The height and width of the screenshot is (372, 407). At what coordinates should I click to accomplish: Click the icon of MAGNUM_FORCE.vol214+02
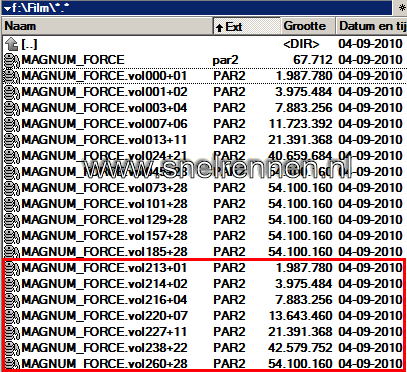coord(12,284)
